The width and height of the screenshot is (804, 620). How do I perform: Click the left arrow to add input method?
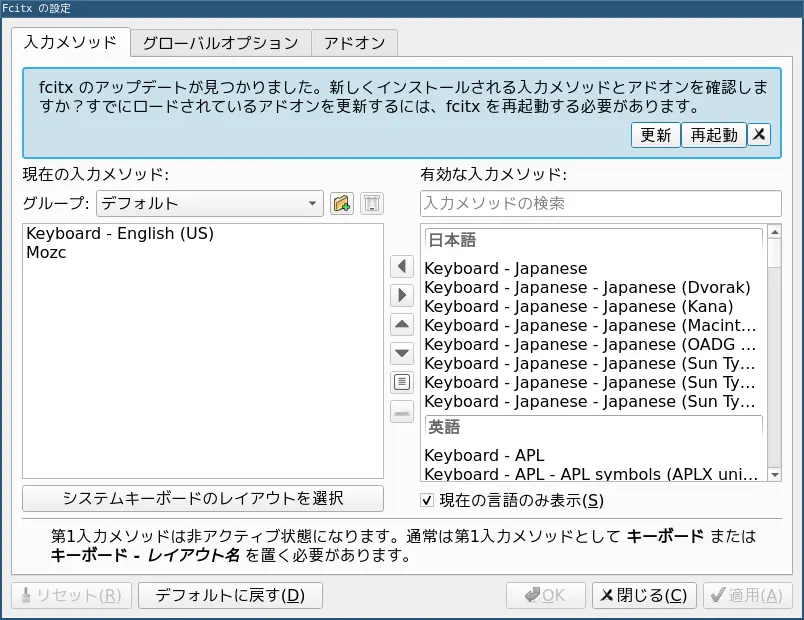click(402, 267)
